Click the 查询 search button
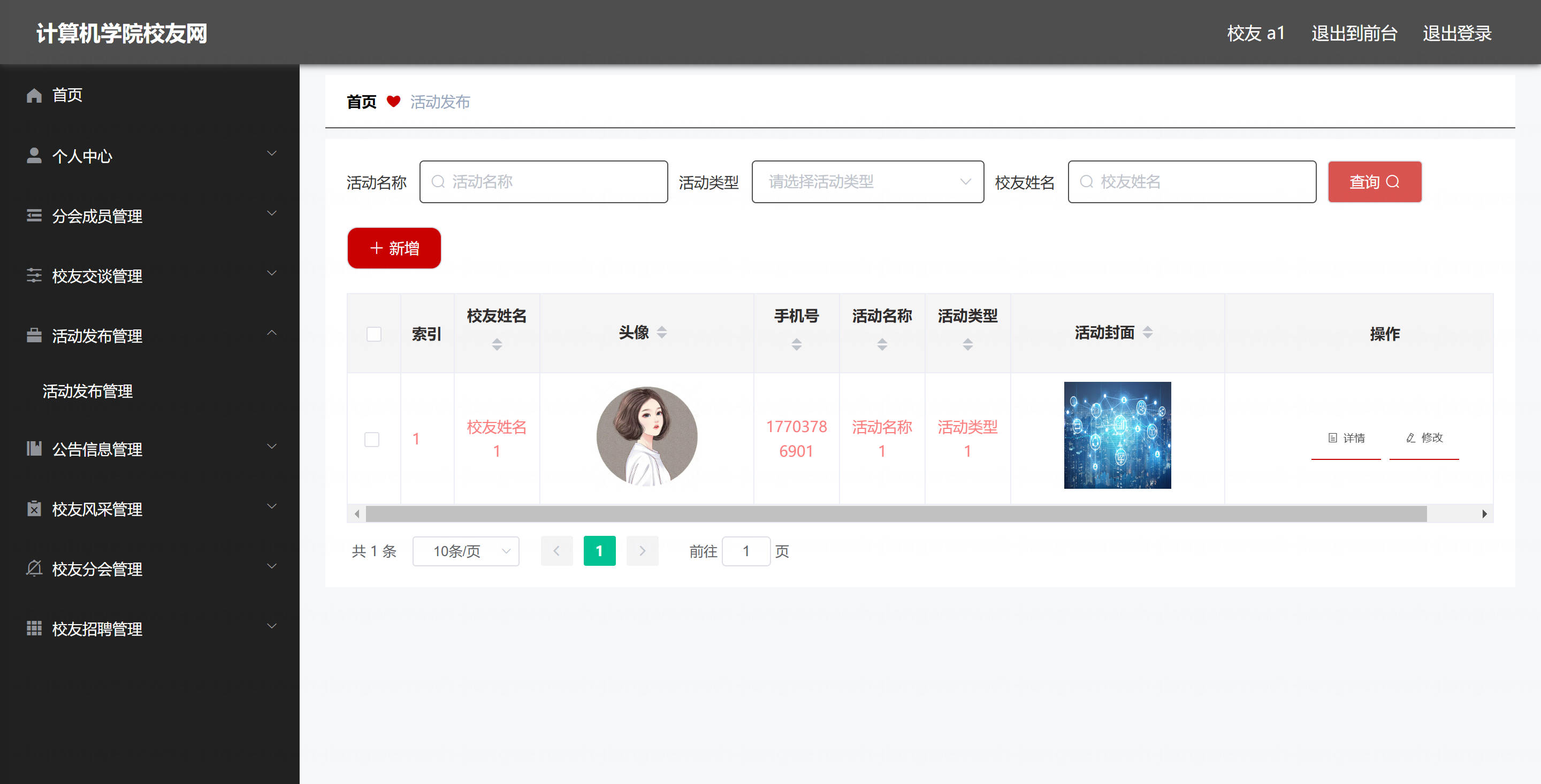Image resolution: width=1541 pixels, height=784 pixels. 1375,182
